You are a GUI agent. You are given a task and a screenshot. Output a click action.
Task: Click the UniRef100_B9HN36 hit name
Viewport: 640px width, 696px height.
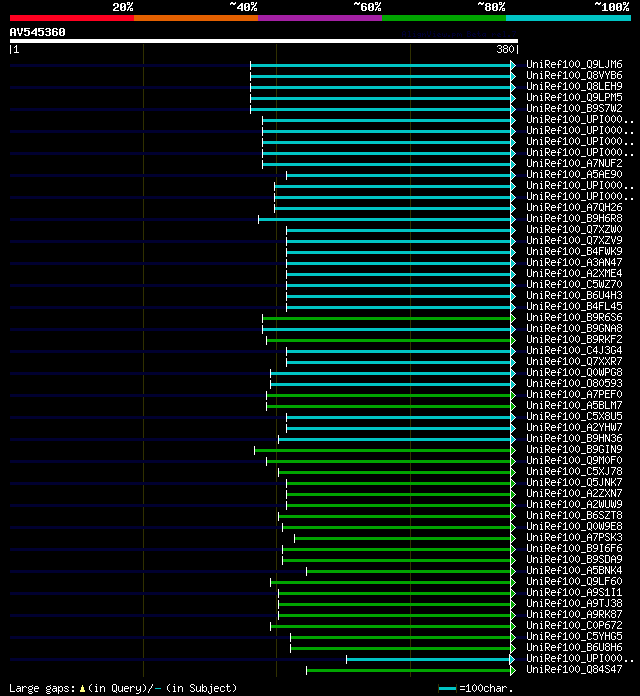[574, 438]
